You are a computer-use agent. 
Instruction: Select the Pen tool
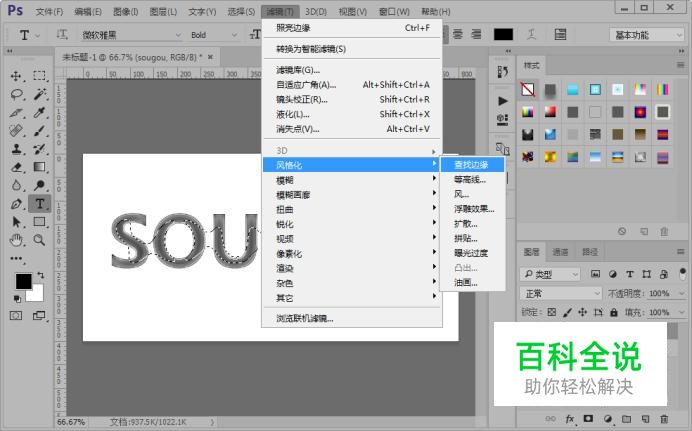pyautogui.click(x=16, y=204)
